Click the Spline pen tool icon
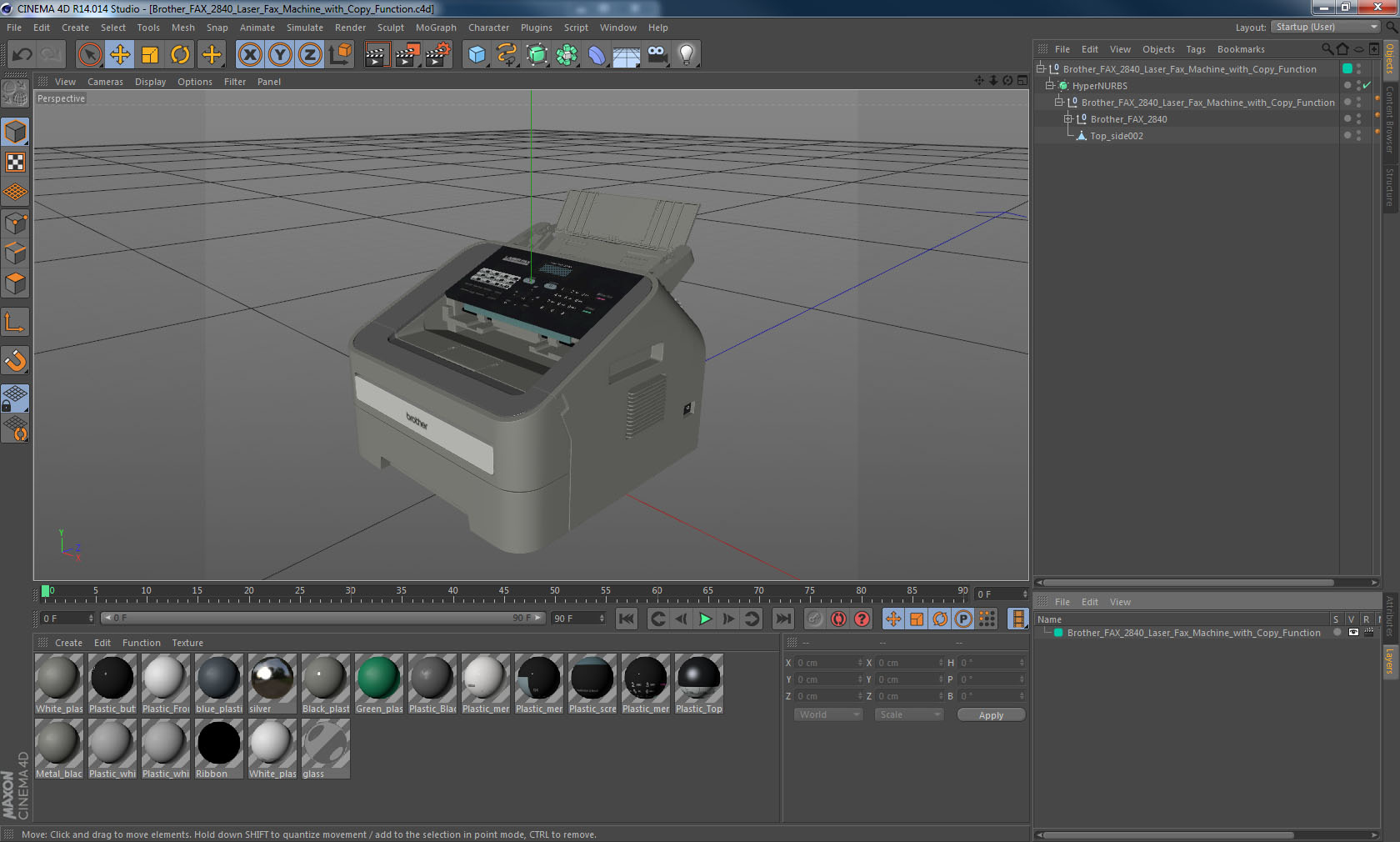 [506, 54]
